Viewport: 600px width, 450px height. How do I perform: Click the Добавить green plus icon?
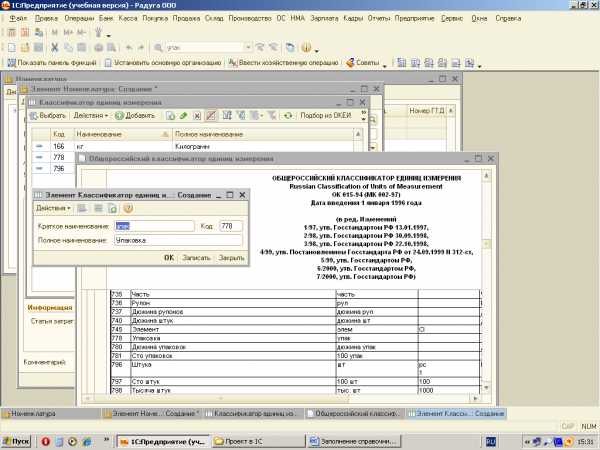click(x=119, y=116)
